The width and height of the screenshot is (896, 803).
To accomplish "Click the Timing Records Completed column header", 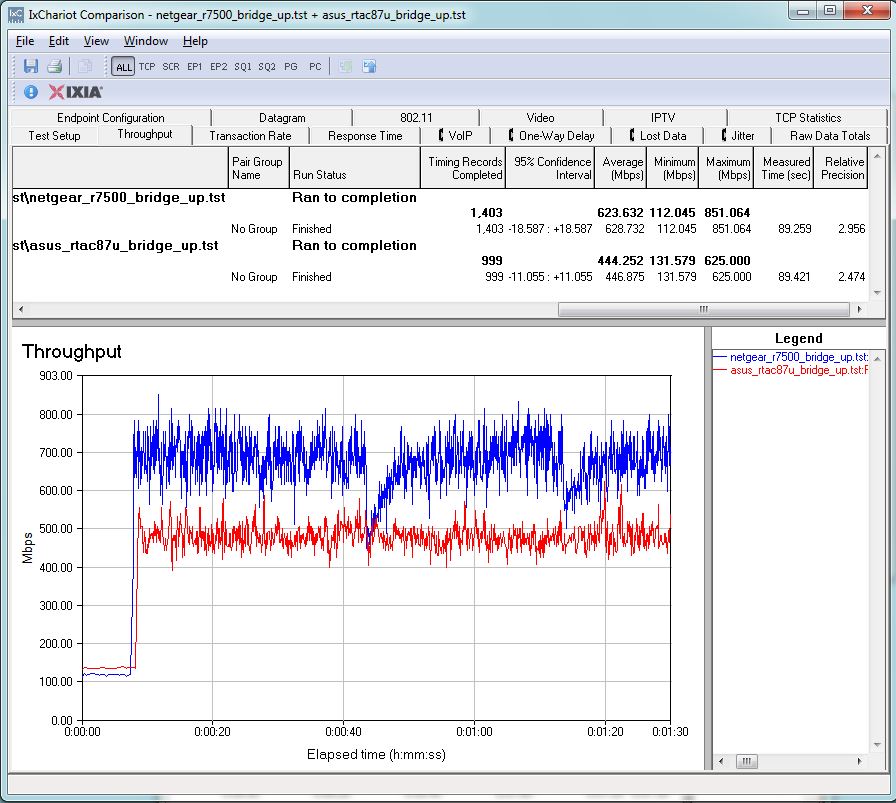I will tap(463, 168).
